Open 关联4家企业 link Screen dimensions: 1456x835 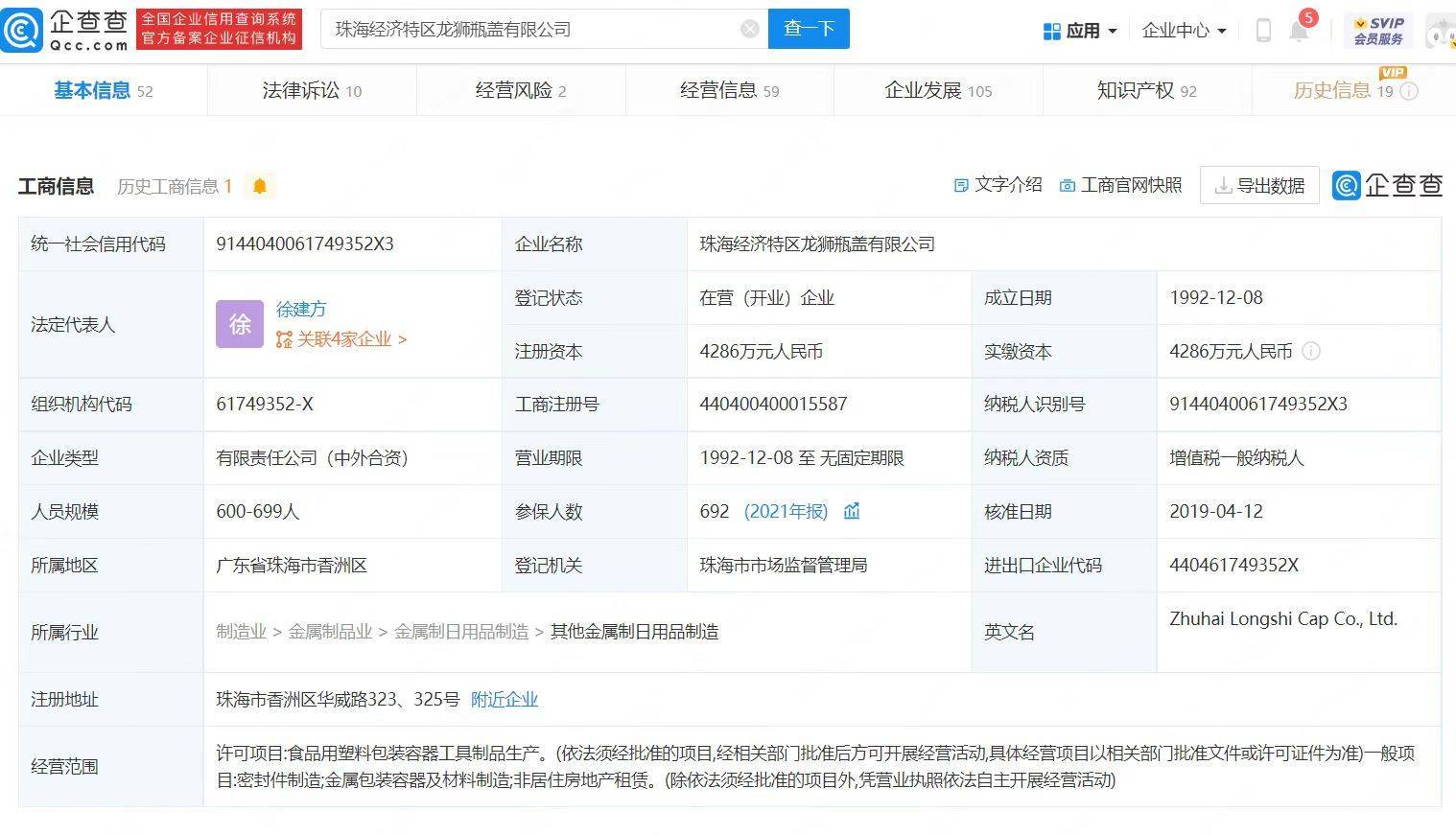[341, 339]
